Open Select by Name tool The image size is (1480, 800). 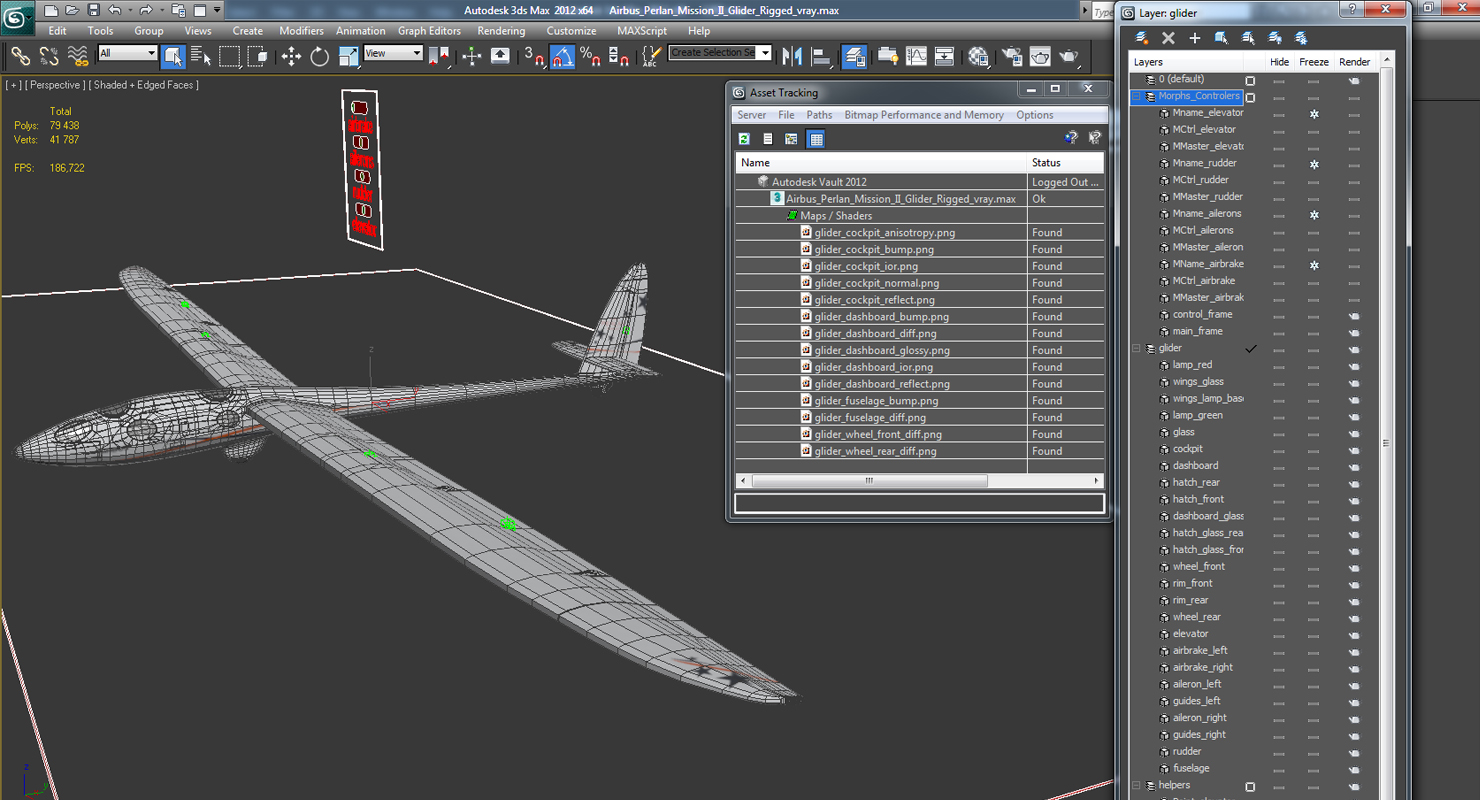coord(201,56)
